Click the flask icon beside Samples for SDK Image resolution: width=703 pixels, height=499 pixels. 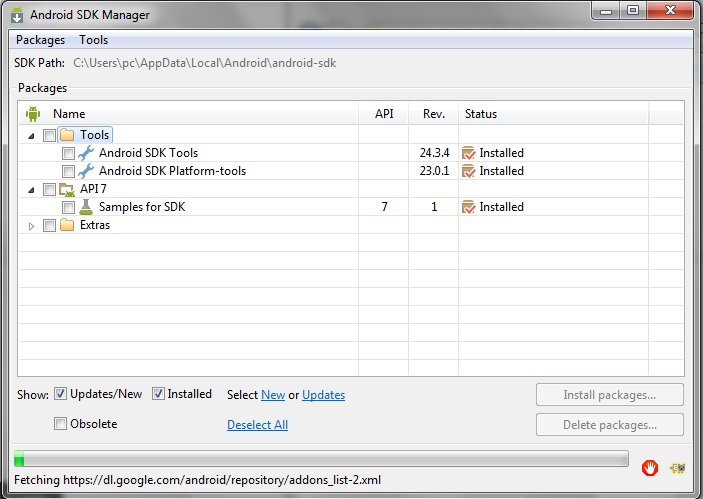pyautogui.click(x=85, y=207)
